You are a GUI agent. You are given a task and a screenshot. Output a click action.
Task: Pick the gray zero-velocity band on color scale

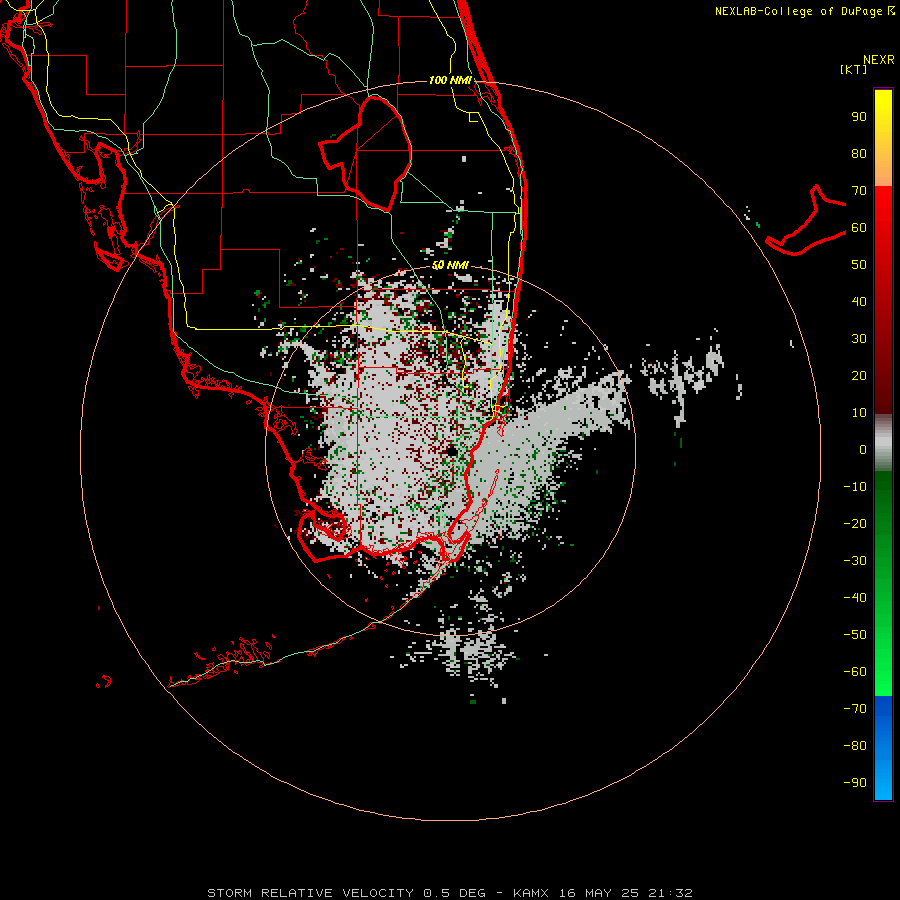(x=883, y=443)
